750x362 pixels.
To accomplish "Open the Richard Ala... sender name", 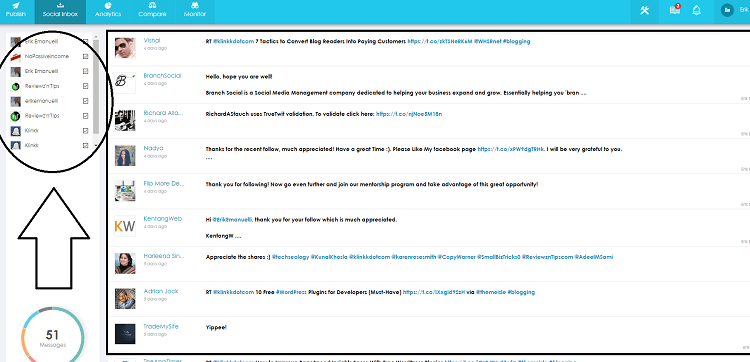I will point(164,113).
